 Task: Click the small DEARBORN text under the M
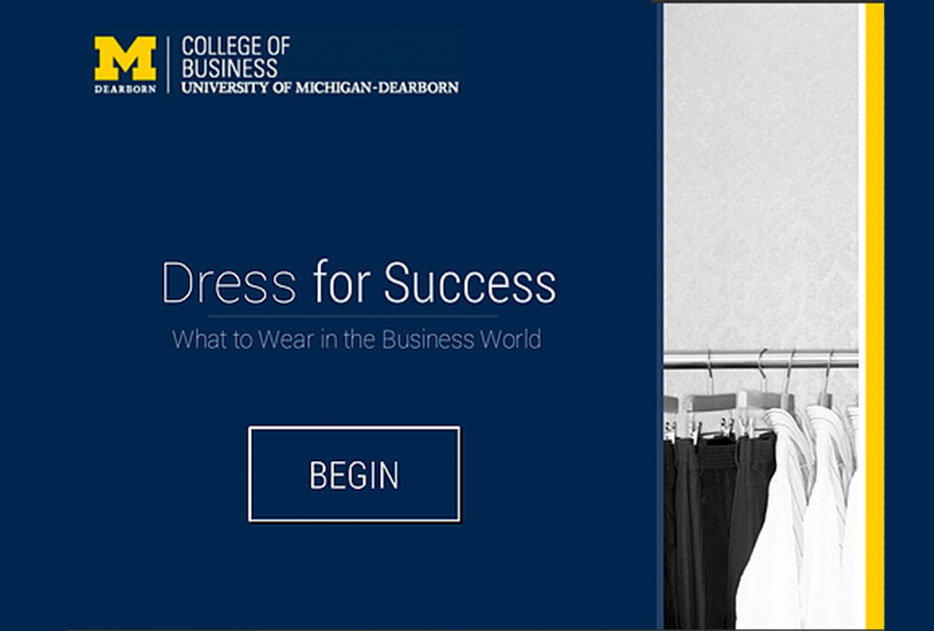125,88
